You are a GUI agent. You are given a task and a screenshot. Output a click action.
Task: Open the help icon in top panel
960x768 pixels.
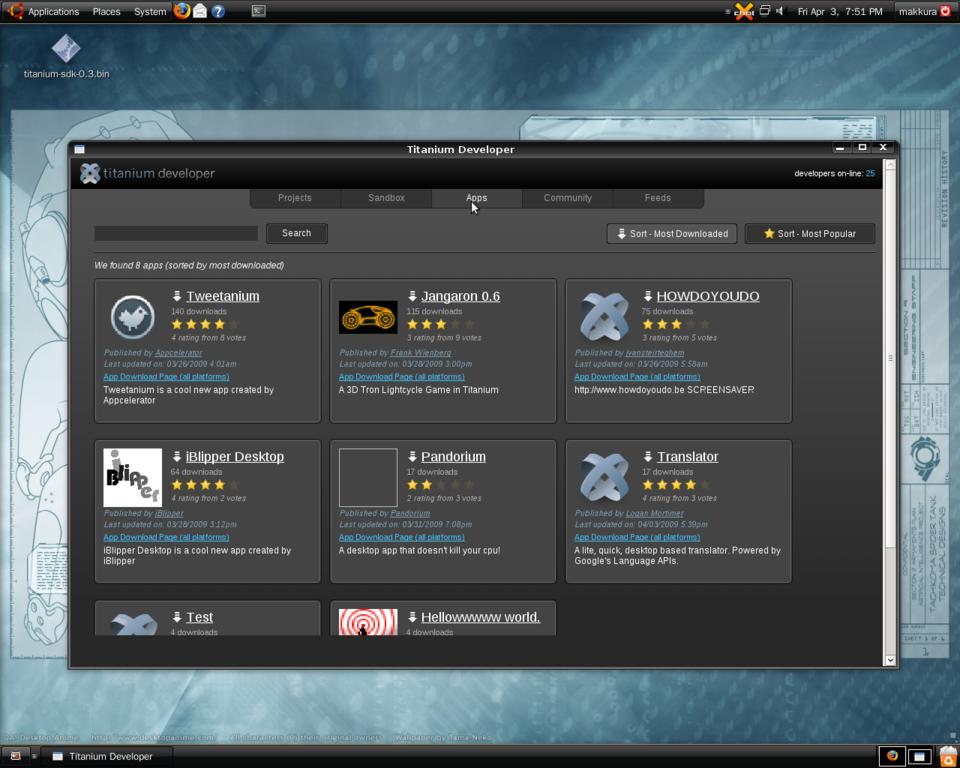click(218, 11)
